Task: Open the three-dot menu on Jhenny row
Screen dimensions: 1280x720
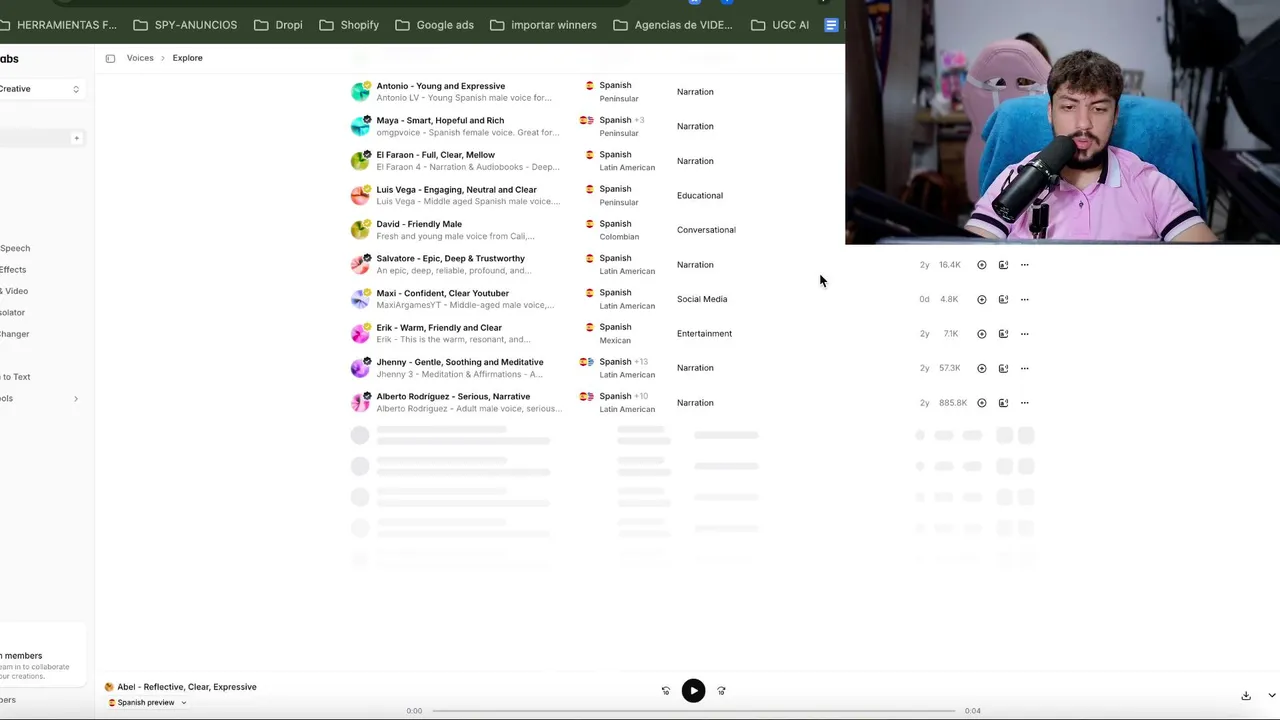Action: 1024,368
